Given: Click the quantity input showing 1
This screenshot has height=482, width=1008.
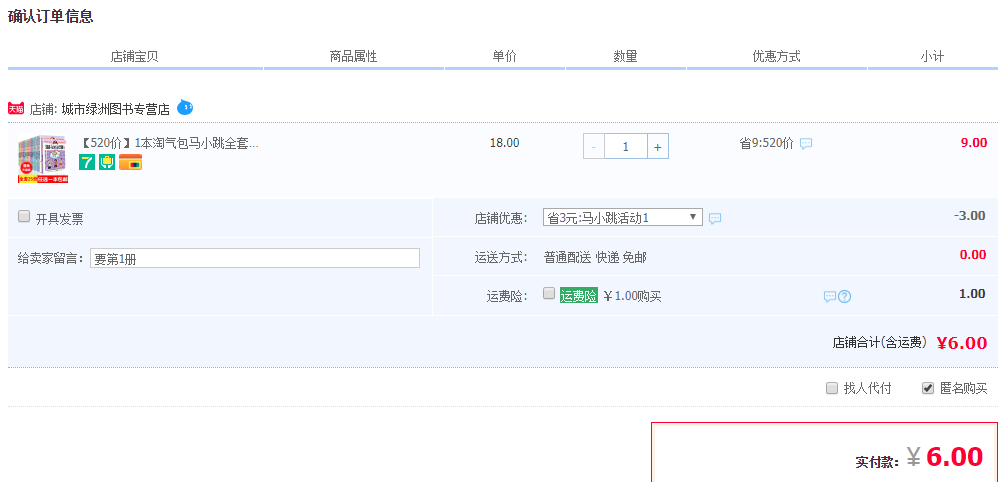Looking at the screenshot, I should [626, 147].
